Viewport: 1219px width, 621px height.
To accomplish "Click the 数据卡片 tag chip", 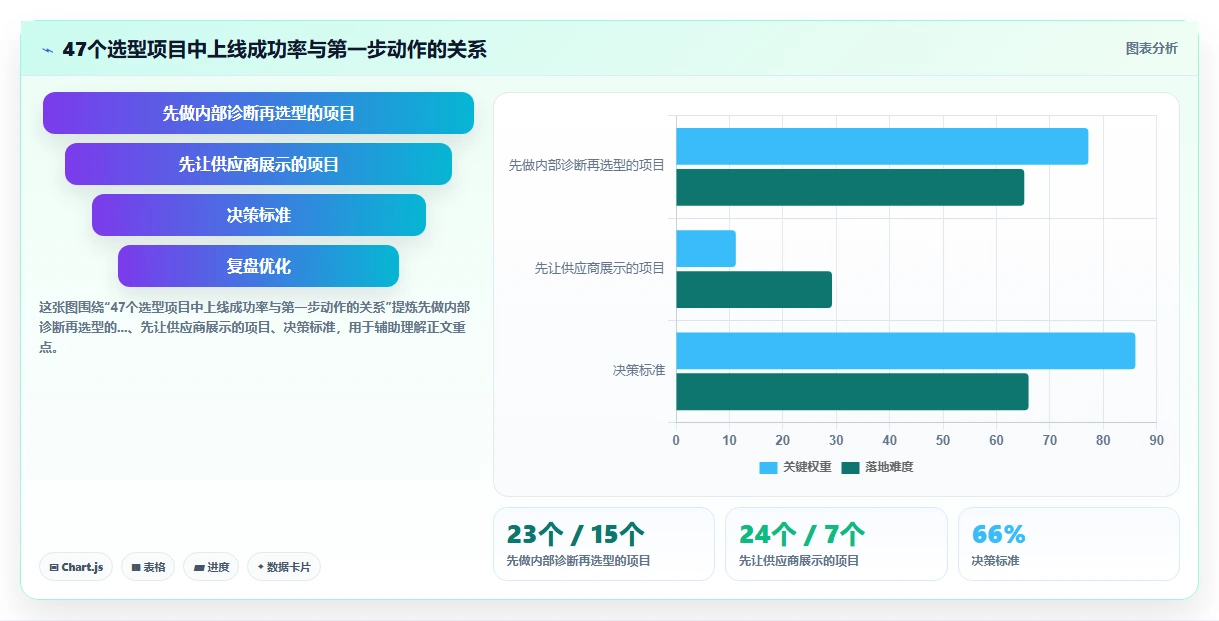I will [283, 567].
